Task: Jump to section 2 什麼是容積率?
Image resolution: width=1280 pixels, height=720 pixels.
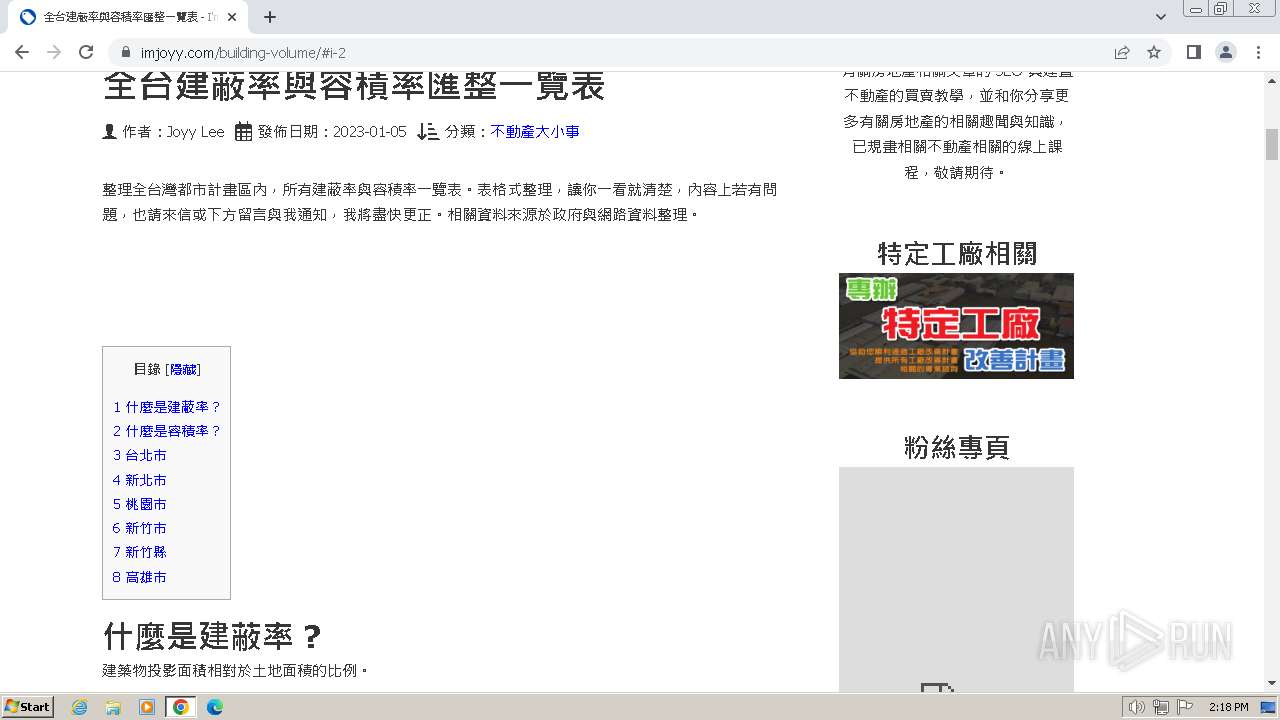Action: tap(167, 431)
